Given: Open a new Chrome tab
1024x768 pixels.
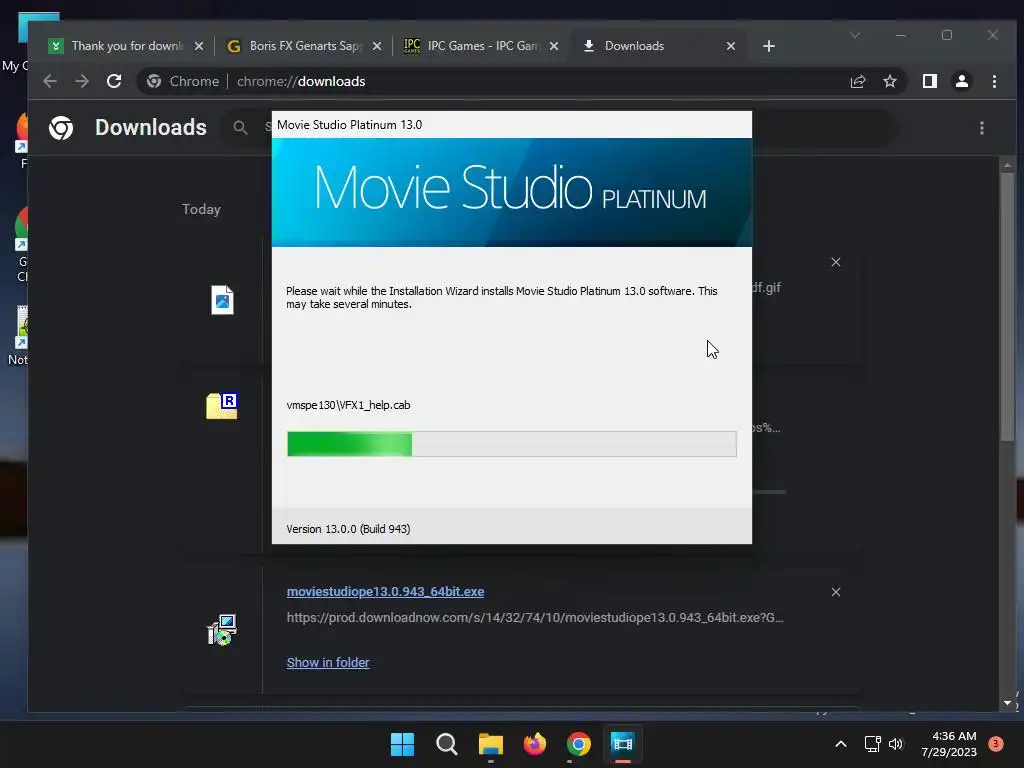Looking at the screenshot, I should point(769,46).
